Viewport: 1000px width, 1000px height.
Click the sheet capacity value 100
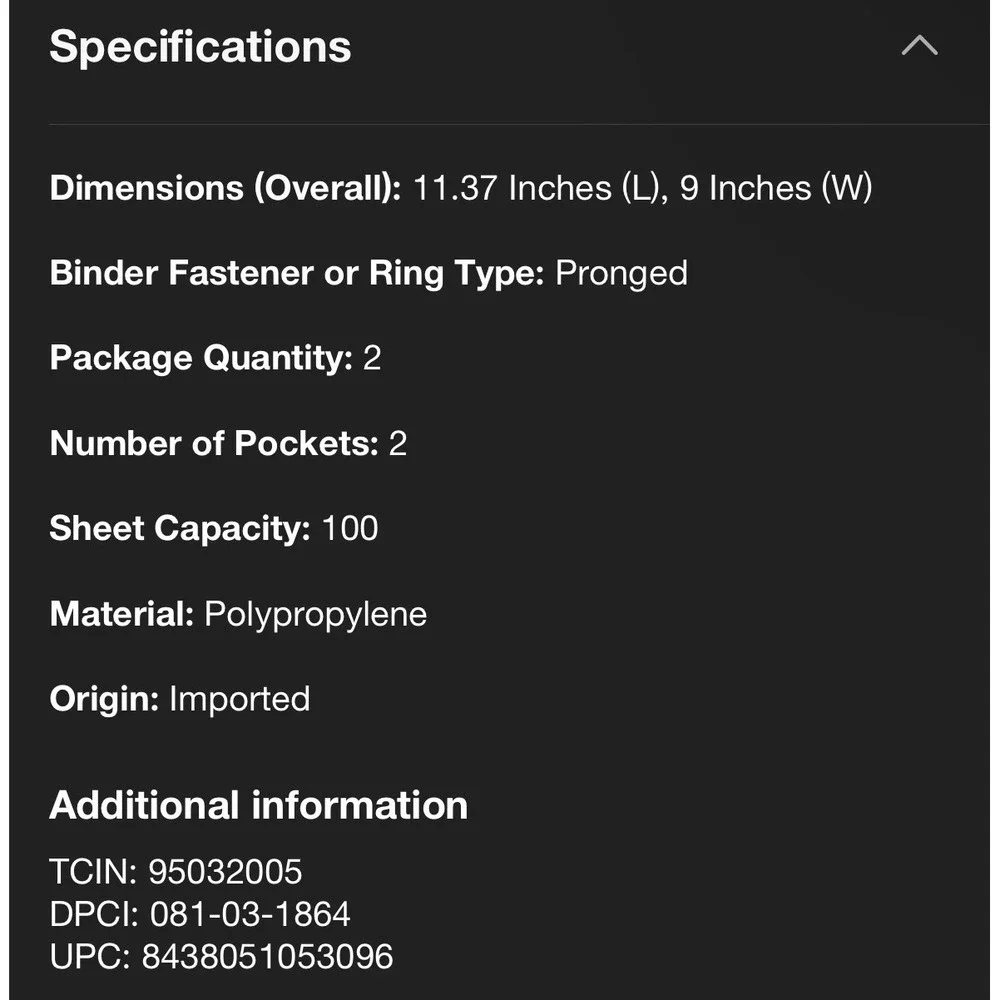pyautogui.click(x=350, y=528)
